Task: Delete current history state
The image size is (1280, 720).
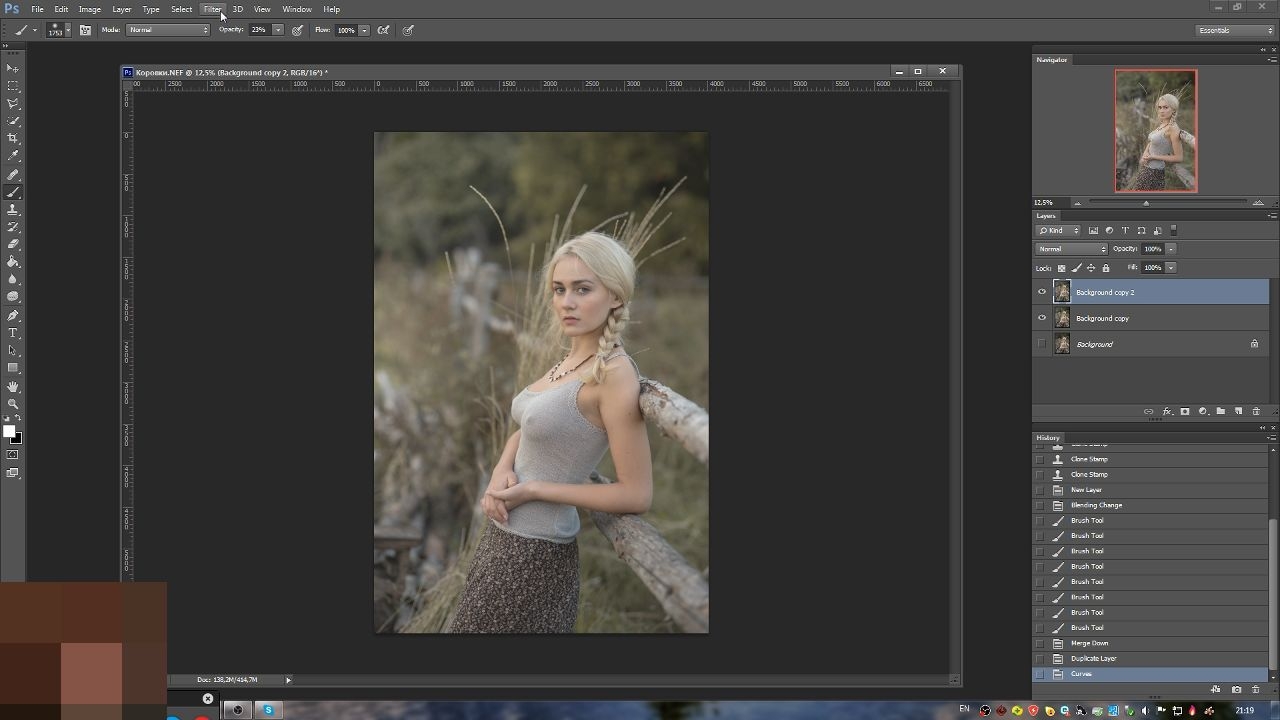Action: pos(1256,689)
